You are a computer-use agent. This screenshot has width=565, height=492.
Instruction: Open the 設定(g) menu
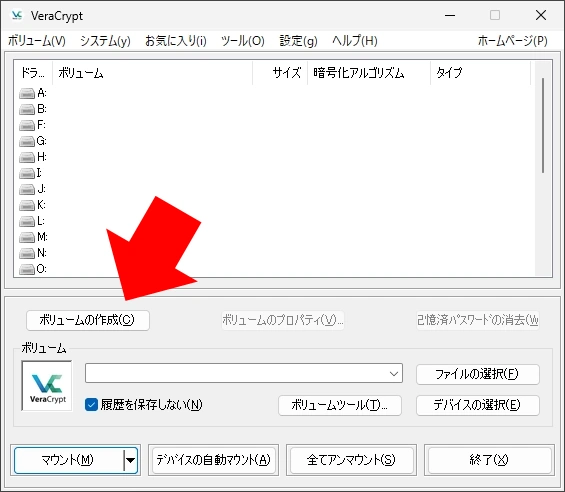click(x=298, y=41)
